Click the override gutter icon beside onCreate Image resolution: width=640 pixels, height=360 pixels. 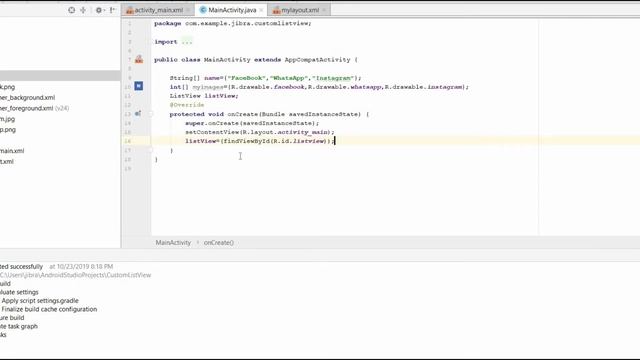tap(138, 113)
